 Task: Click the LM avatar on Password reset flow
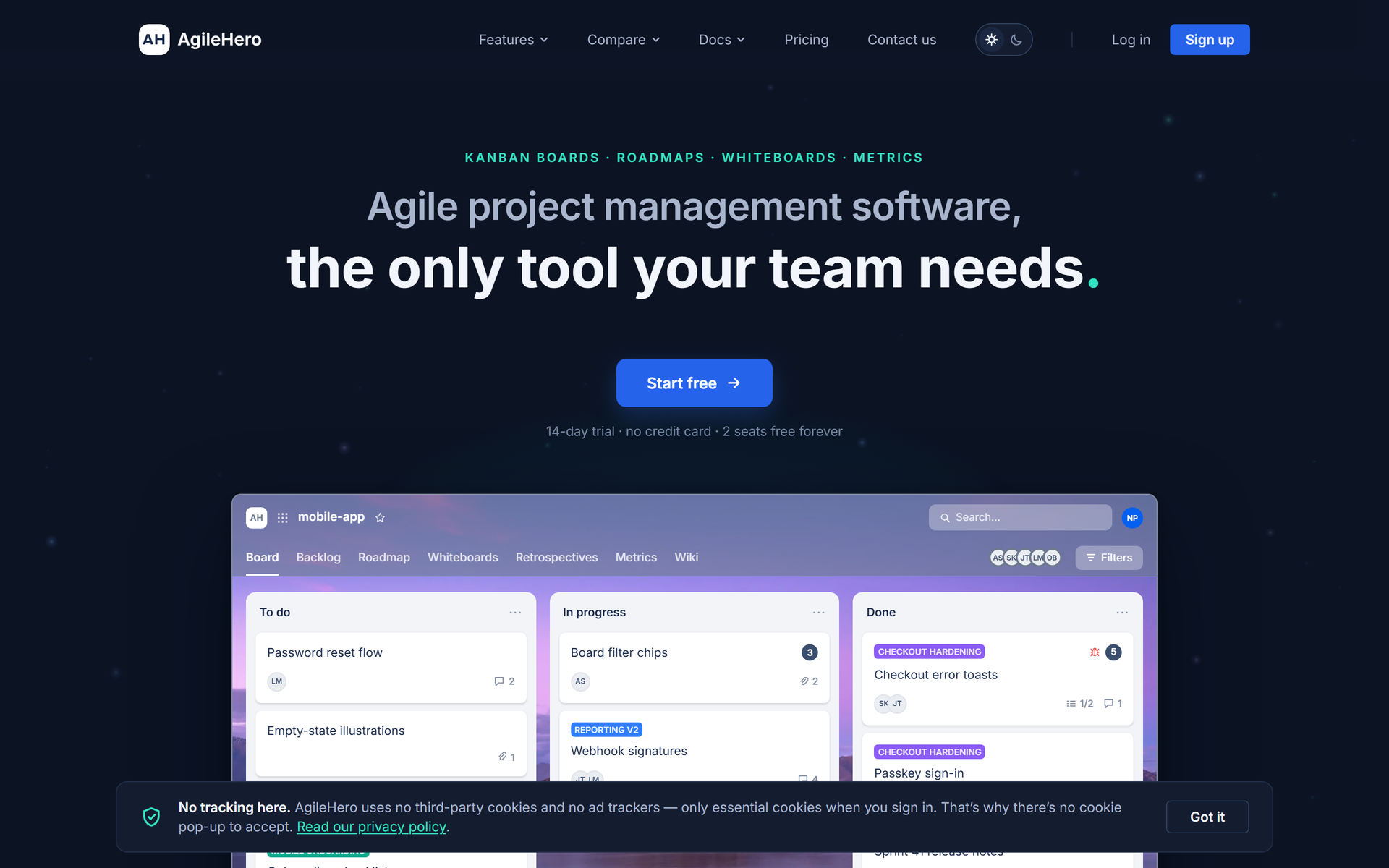[x=277, y=681]
